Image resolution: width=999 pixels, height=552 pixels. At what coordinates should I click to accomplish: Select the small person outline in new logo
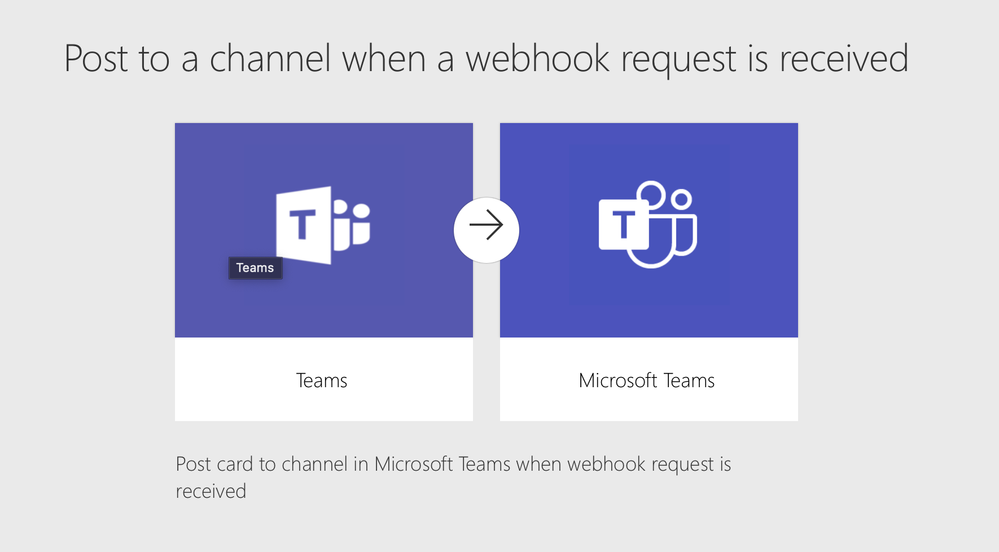685,221
